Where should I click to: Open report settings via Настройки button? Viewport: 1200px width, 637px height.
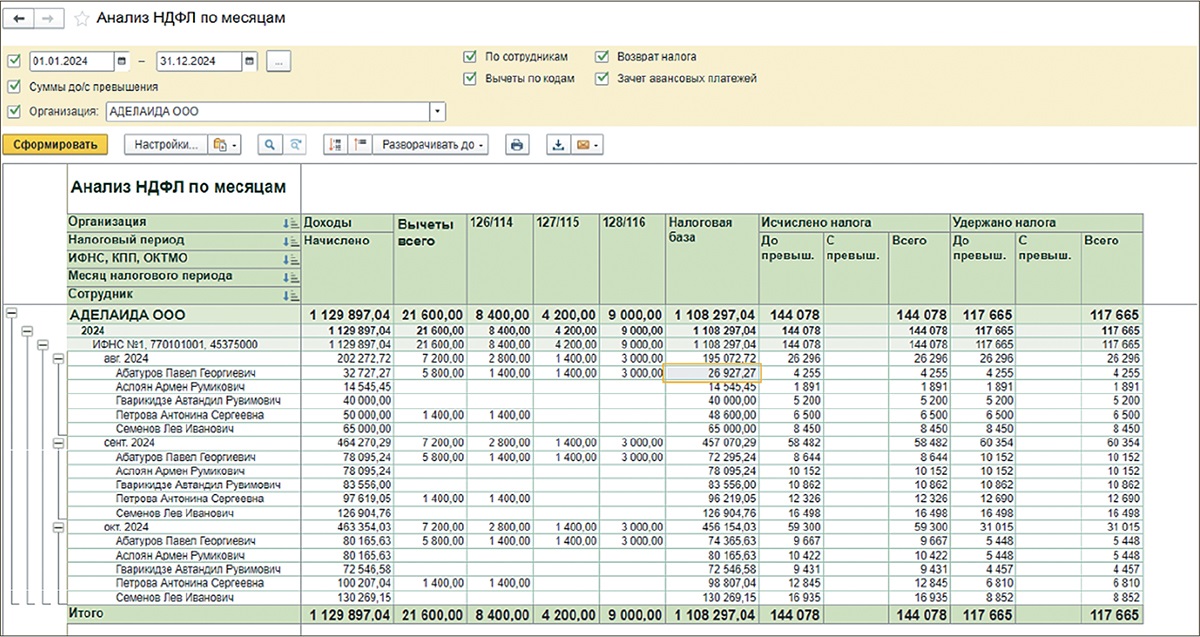(x=165, y=145)
